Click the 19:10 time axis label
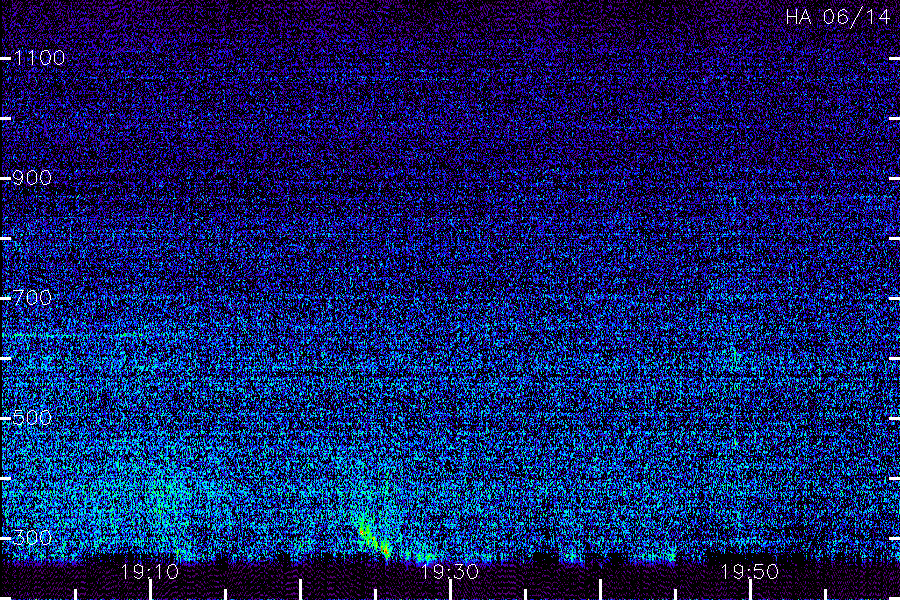 coord(150,572)
